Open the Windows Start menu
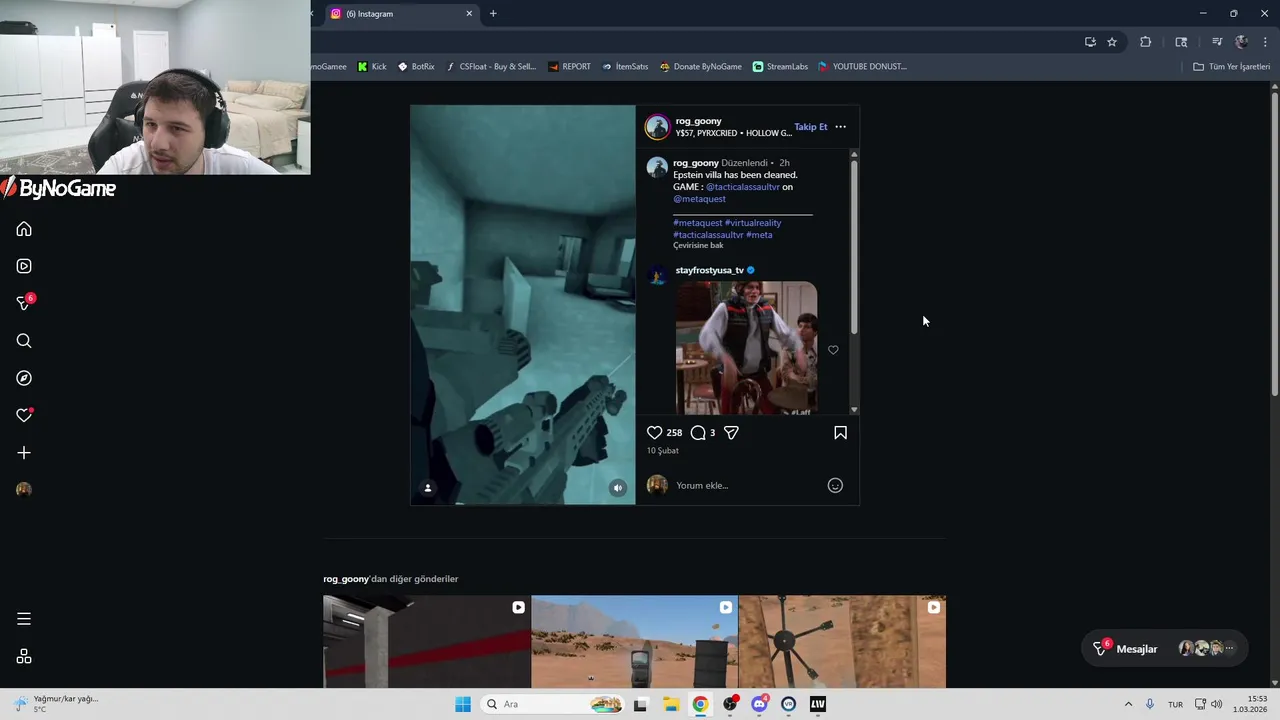 click(x=463, y=704)
